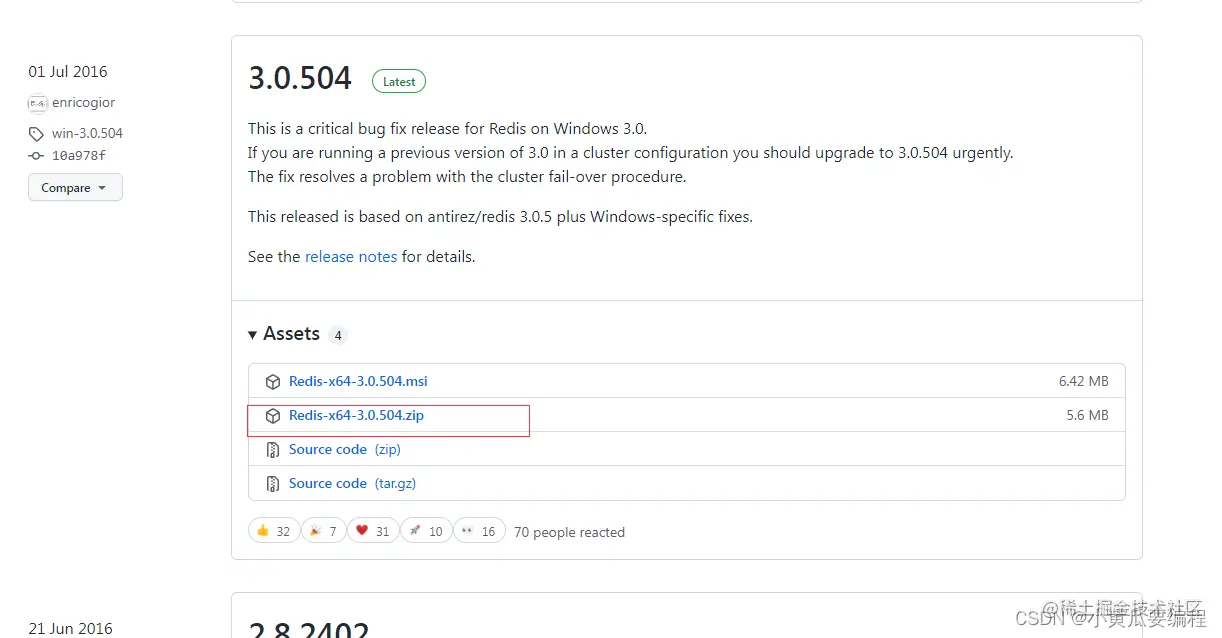Add a heart reaction (31)
Viewport: 1222px width, 638px height.
point(373,531)
